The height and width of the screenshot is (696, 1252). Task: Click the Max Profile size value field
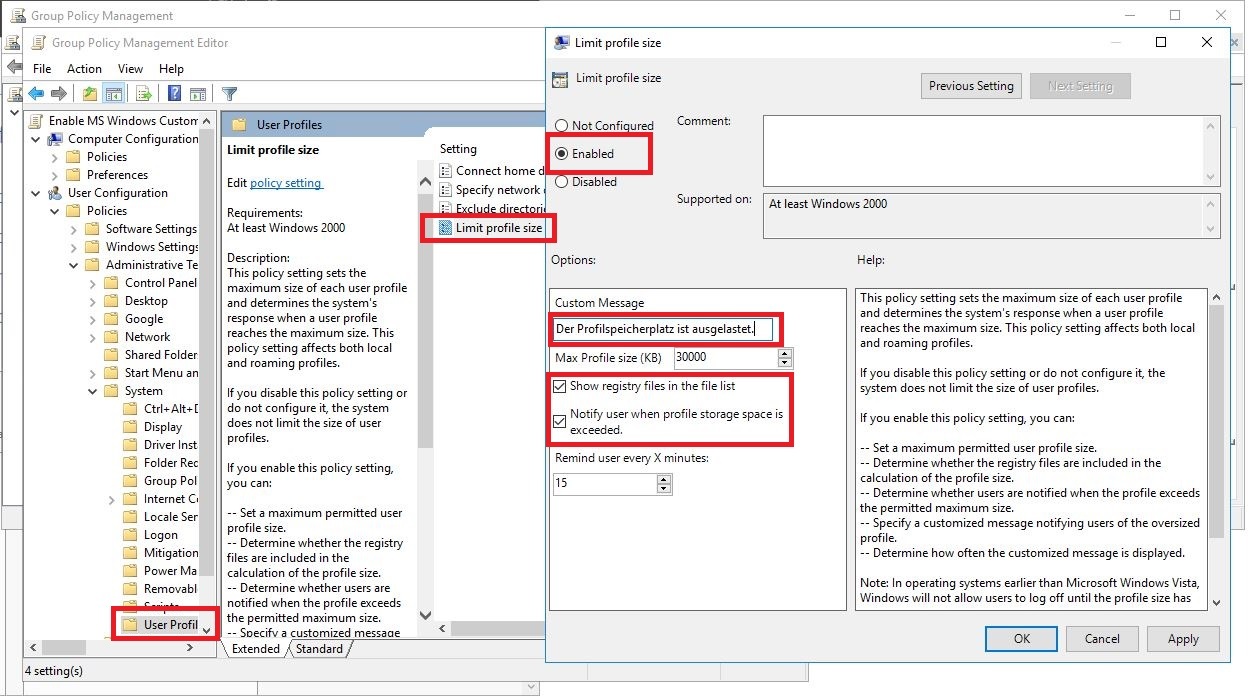(x=724, y=357)
